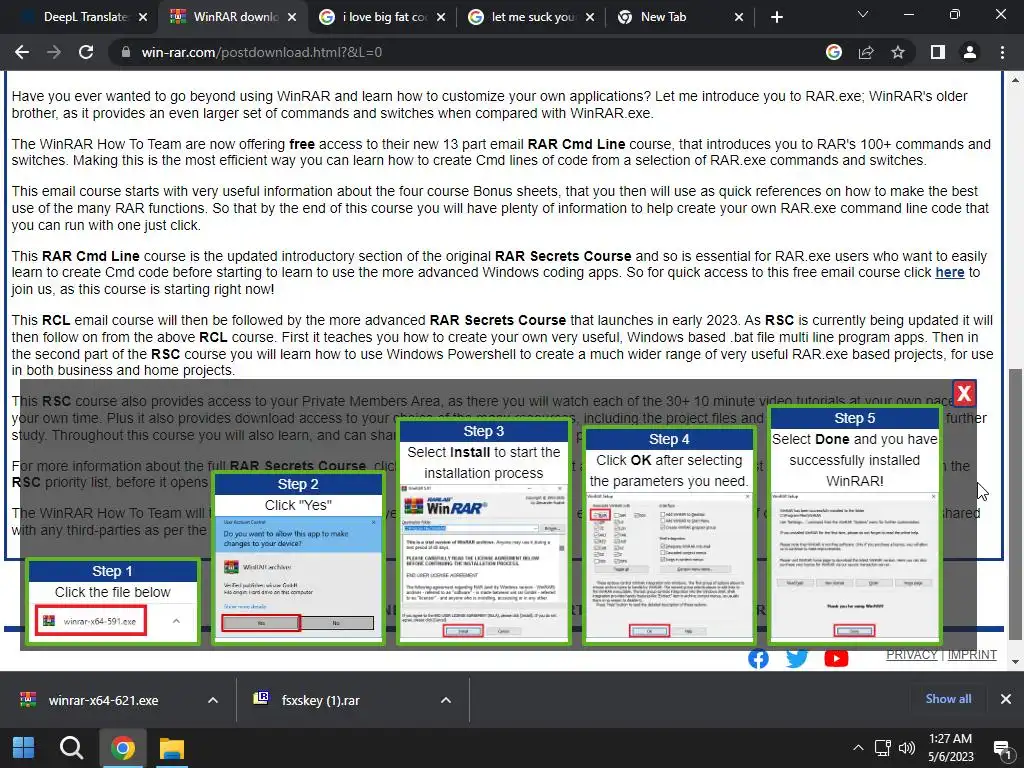
Task: Click the Step 1 thumbnail image
Action: [113, 601]
